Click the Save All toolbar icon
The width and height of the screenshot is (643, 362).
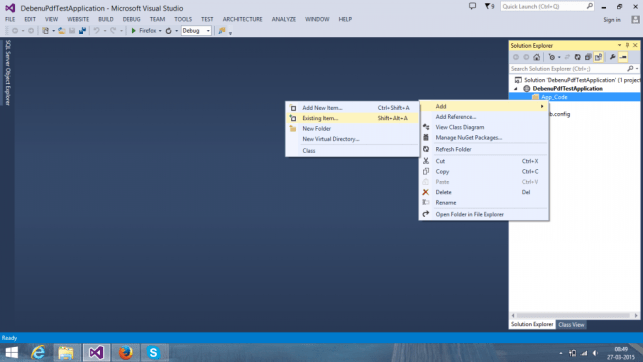tap(82, 31)
